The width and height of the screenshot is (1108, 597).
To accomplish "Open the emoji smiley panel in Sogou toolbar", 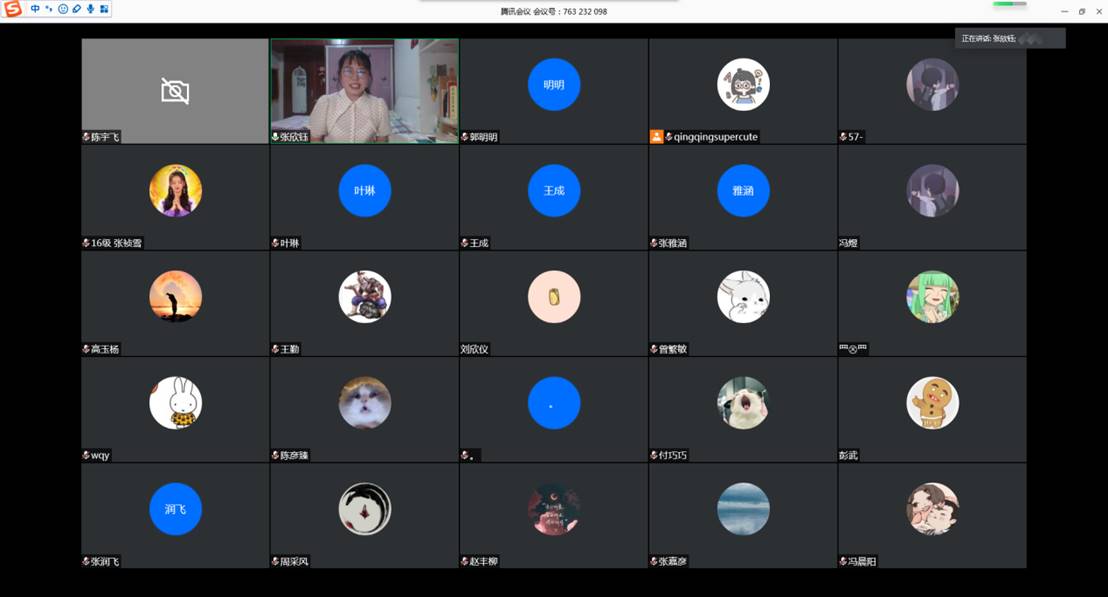I will [63, 9].
